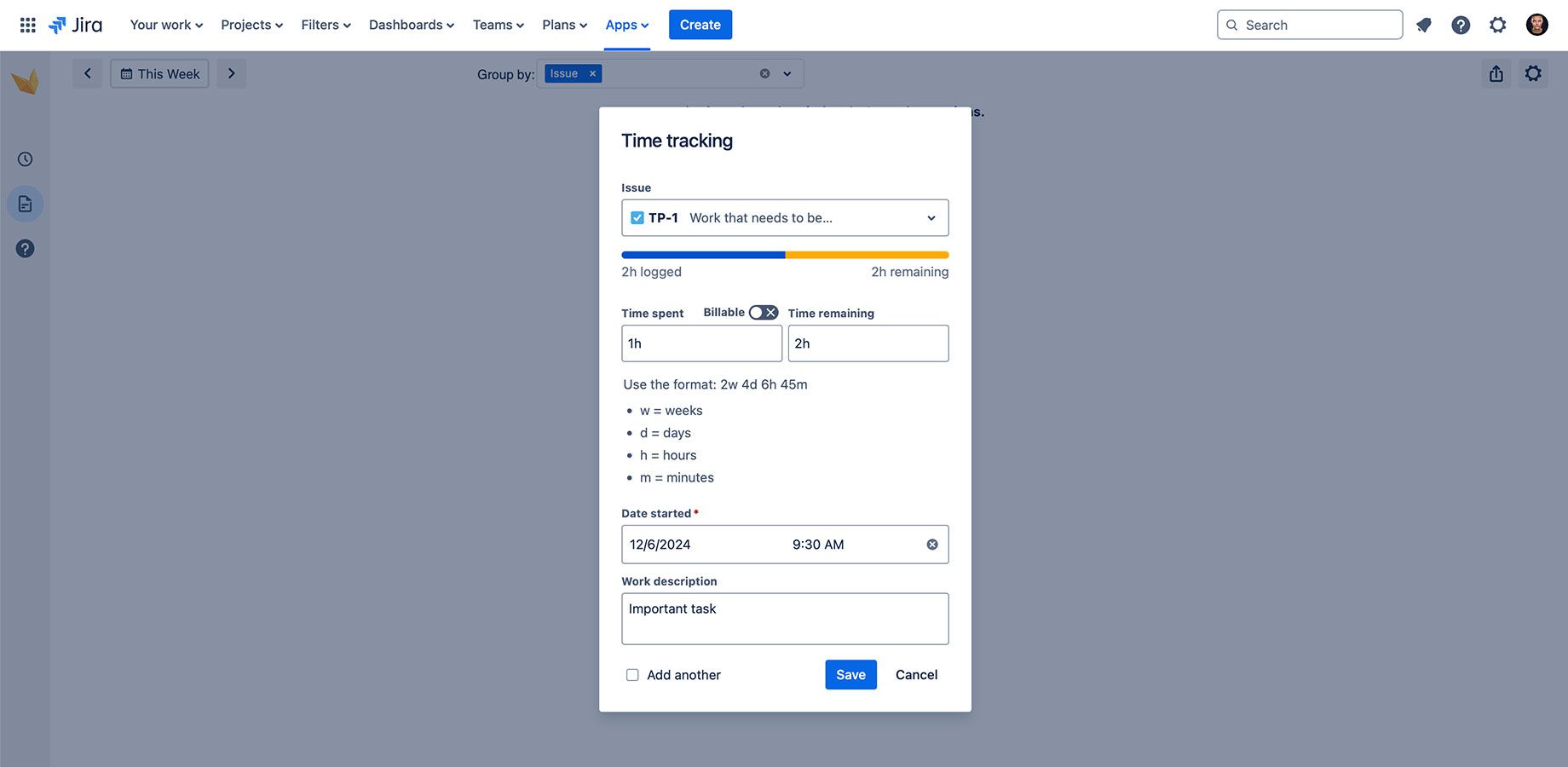Clear the Date started field

pos(932,545)
